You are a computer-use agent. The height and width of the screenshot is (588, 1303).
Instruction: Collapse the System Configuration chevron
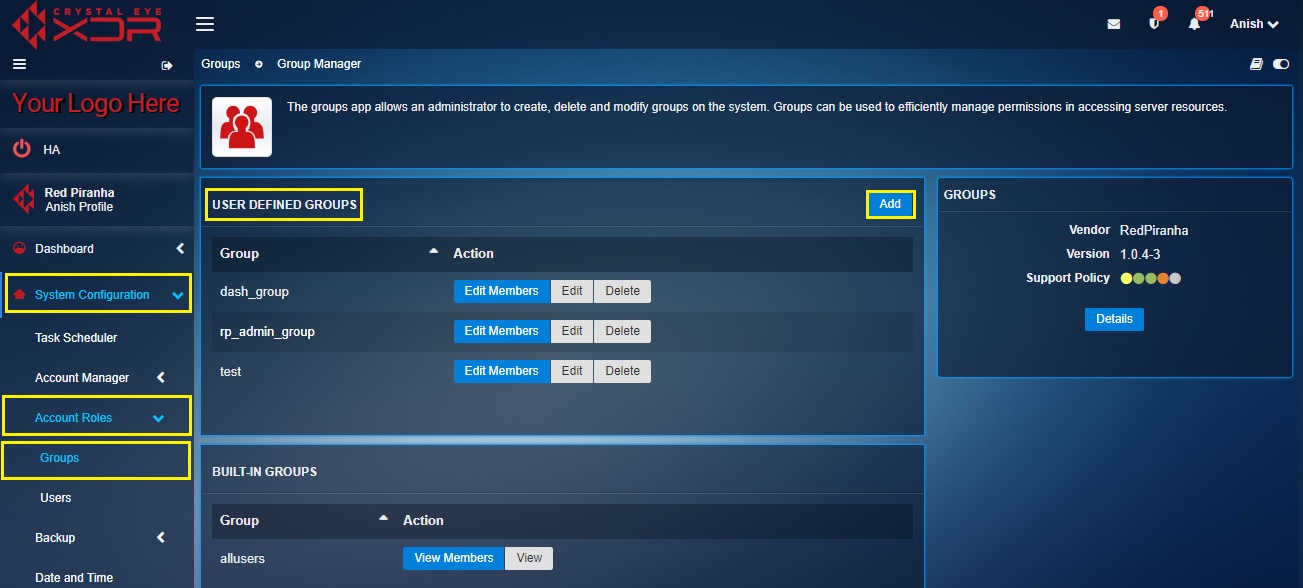[178, 295]
